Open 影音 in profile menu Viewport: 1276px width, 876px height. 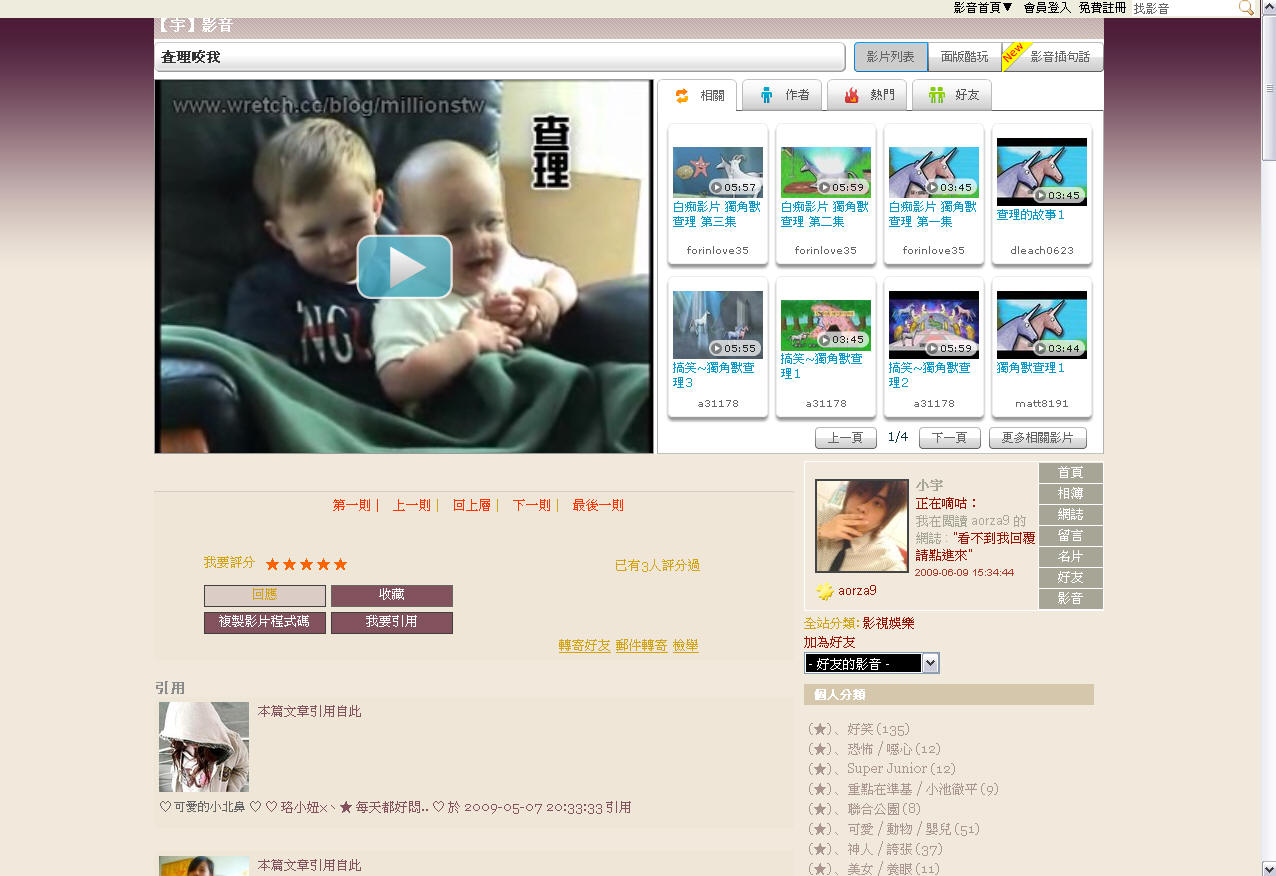tap(1071, 599)
